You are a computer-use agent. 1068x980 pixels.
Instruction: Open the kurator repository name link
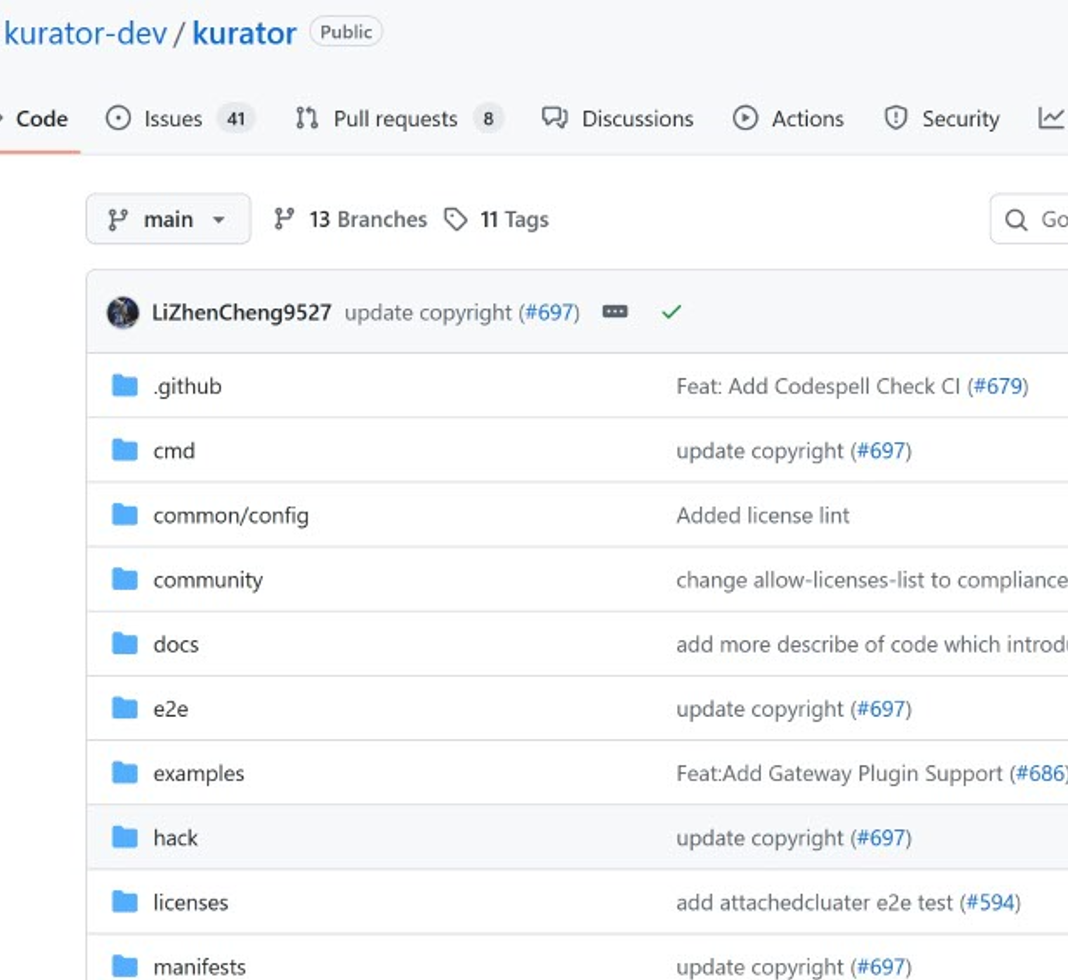245,33
